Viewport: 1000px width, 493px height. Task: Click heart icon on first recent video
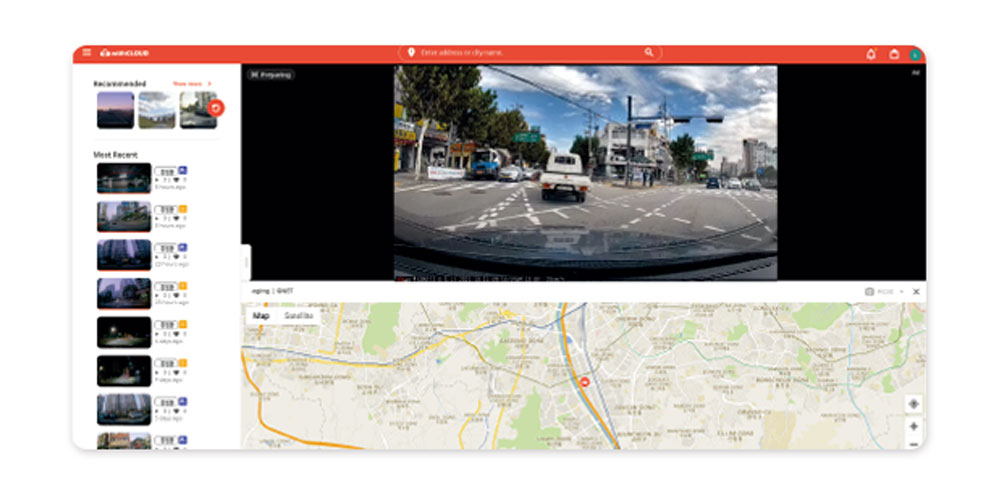176,180
